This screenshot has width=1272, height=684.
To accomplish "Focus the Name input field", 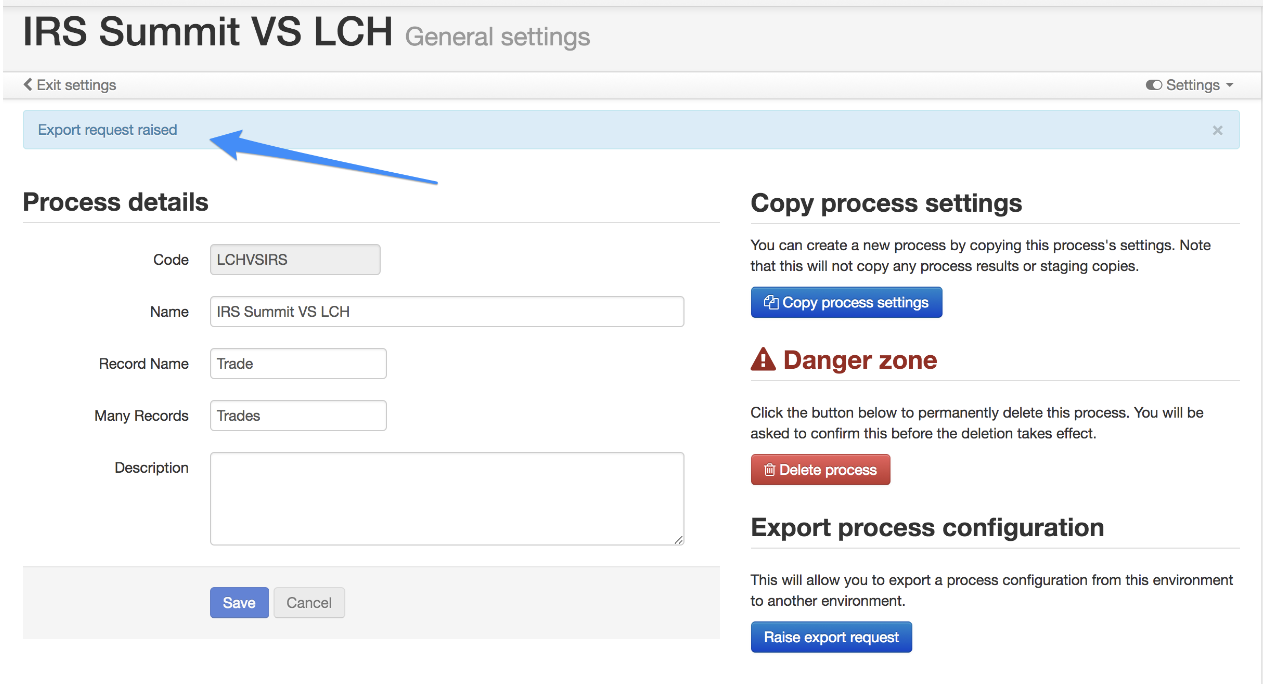I will coord(447,311).
